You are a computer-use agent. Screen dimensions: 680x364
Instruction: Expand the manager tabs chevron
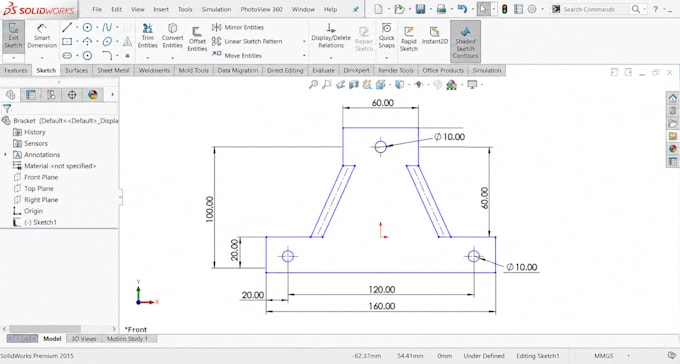tap(112, 95)
